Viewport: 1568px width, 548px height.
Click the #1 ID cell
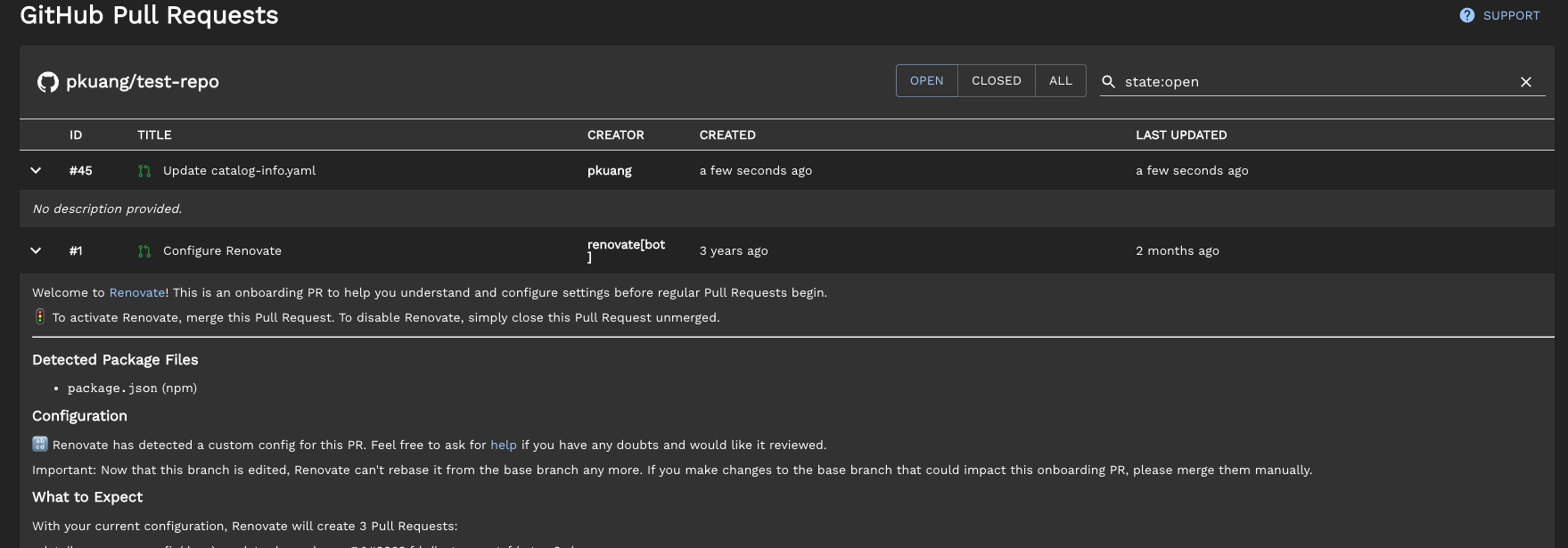pos(76,250)
